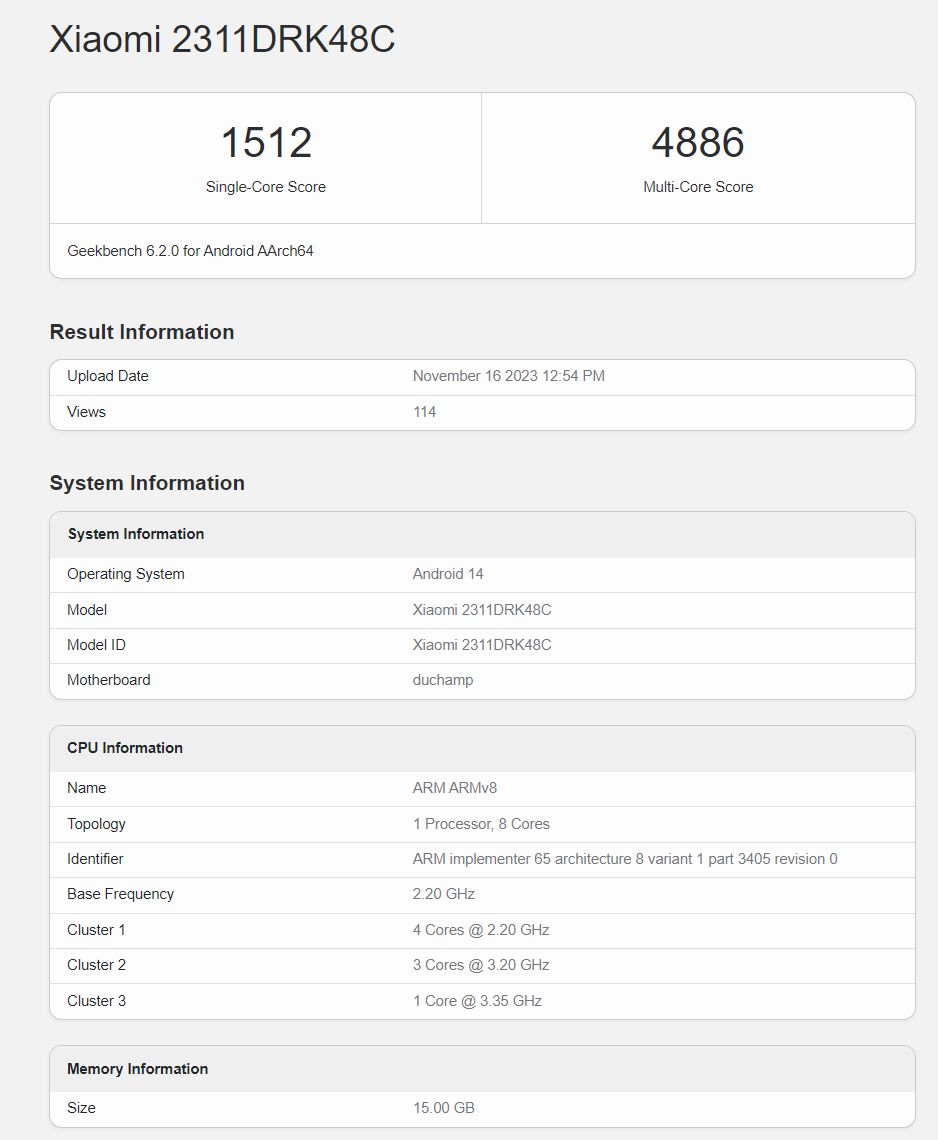Click the Motherboard label
Image resolution: width=938 pixels, height=1140 pixels.
pyautogui.click(x=109, y=680)
